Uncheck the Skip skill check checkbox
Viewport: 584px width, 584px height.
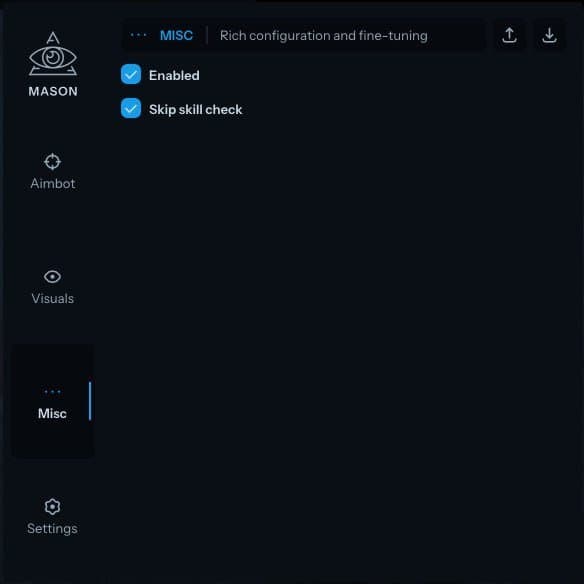click(x=131, y=108)
